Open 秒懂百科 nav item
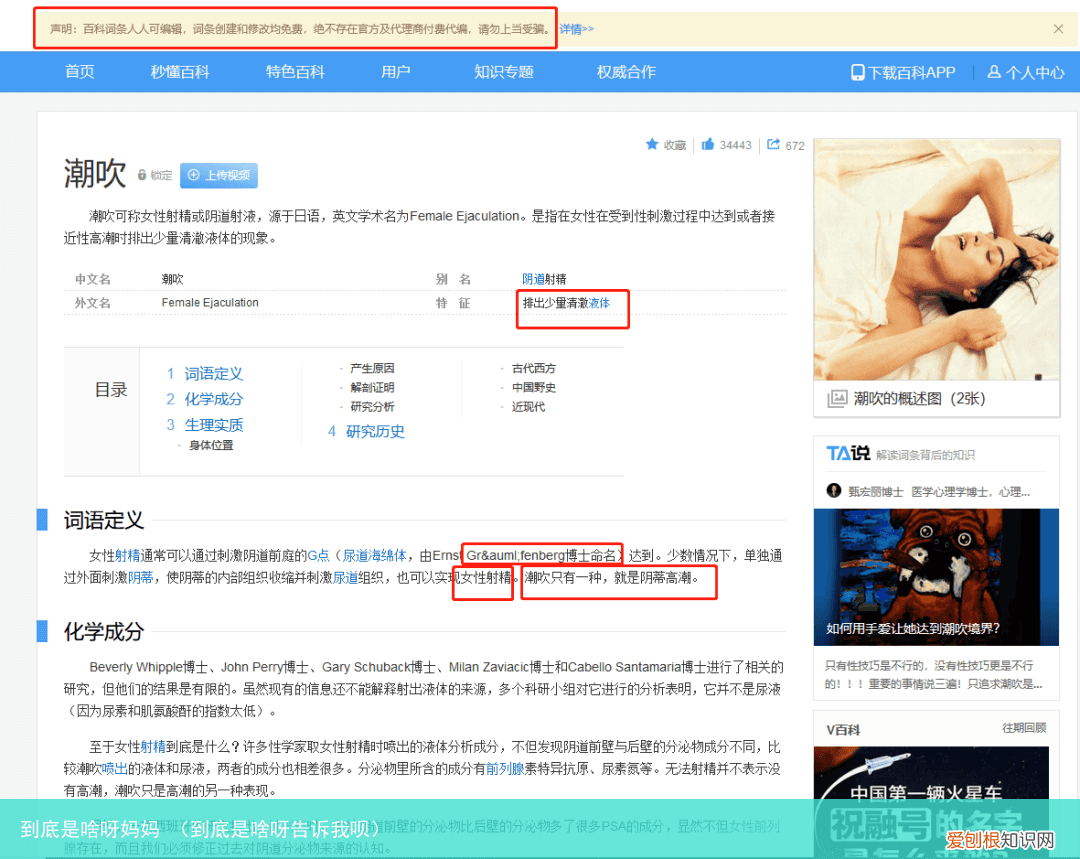Image resolution: width=1080 pixels, height=859 pixels. 180,72
